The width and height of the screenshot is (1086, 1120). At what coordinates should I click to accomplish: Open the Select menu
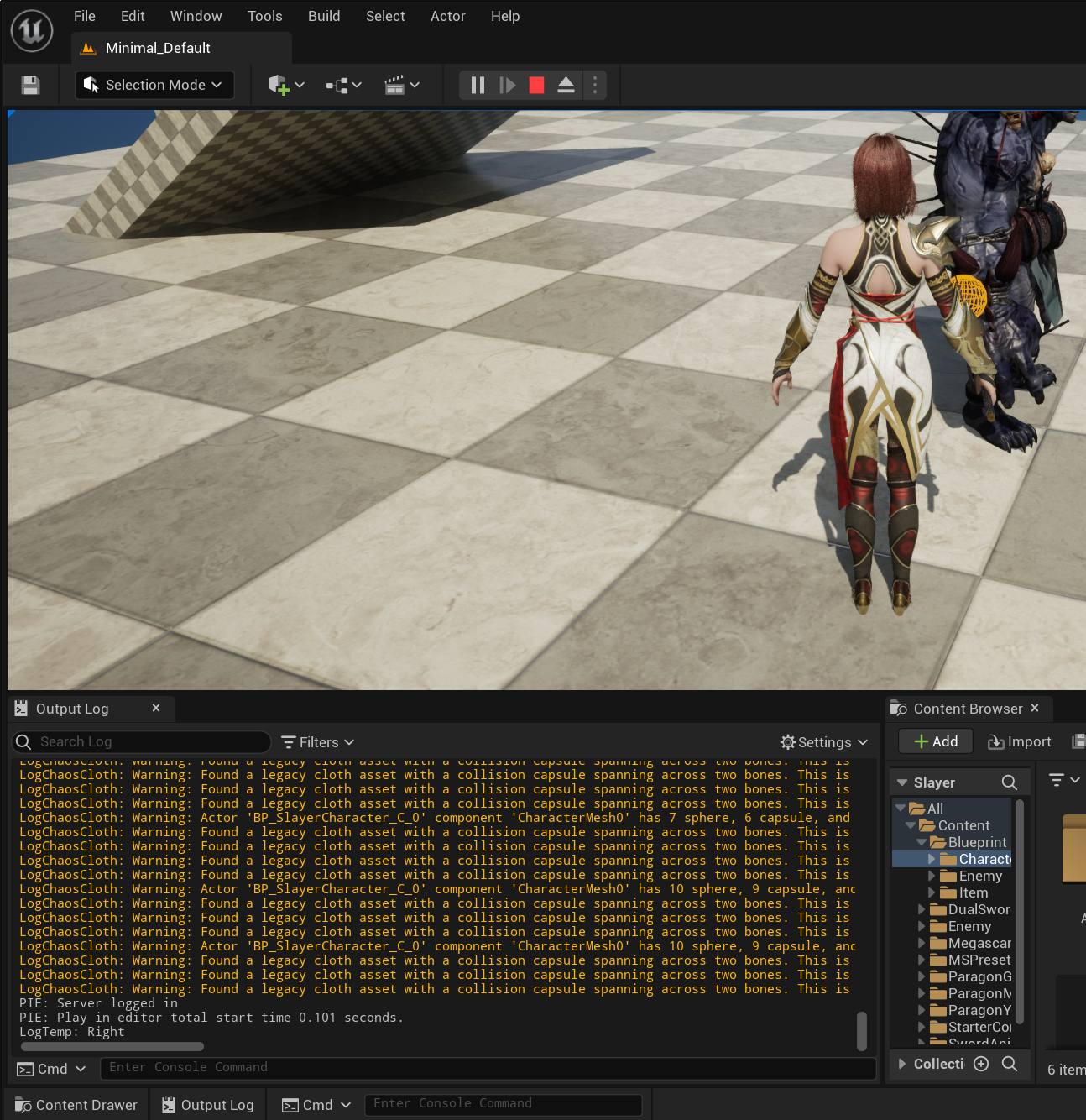tap(385, 16)
